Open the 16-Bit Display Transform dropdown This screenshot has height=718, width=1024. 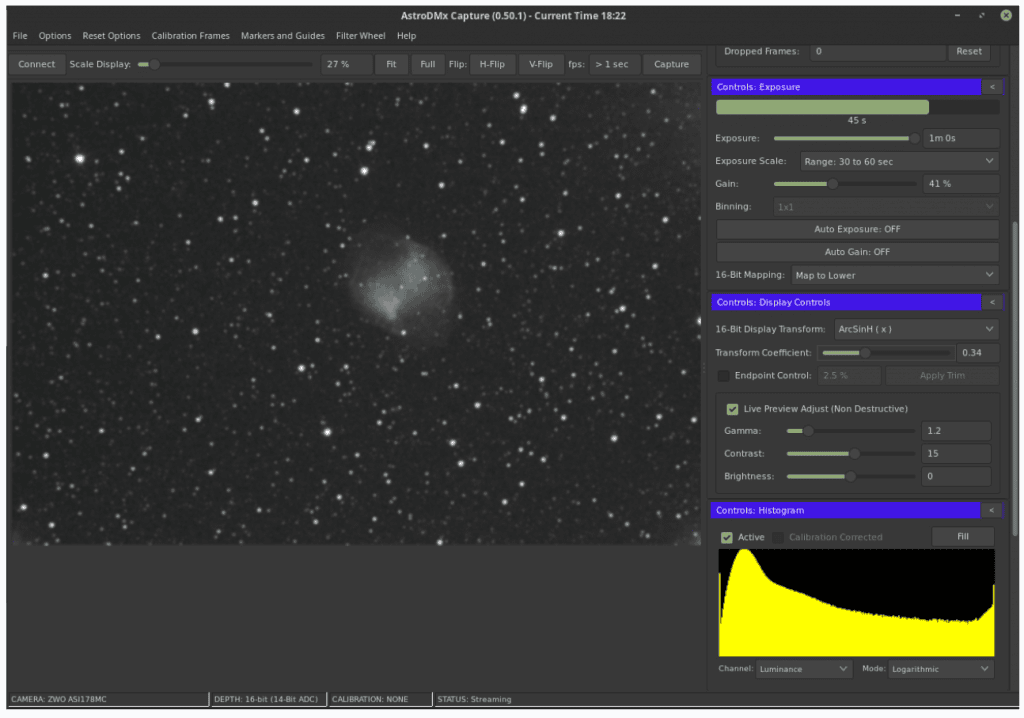click(x=915, y=329)
